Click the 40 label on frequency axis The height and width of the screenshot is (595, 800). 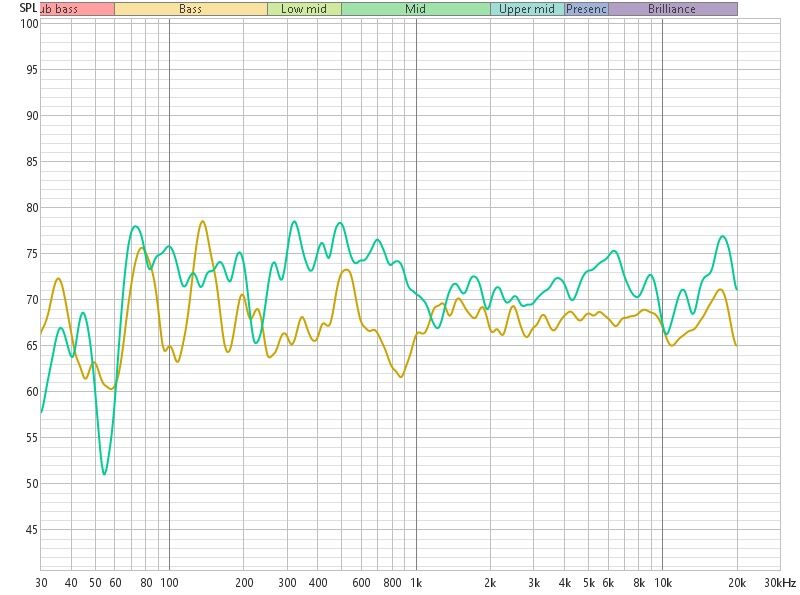pyautogui.click(x=71, y=583)
